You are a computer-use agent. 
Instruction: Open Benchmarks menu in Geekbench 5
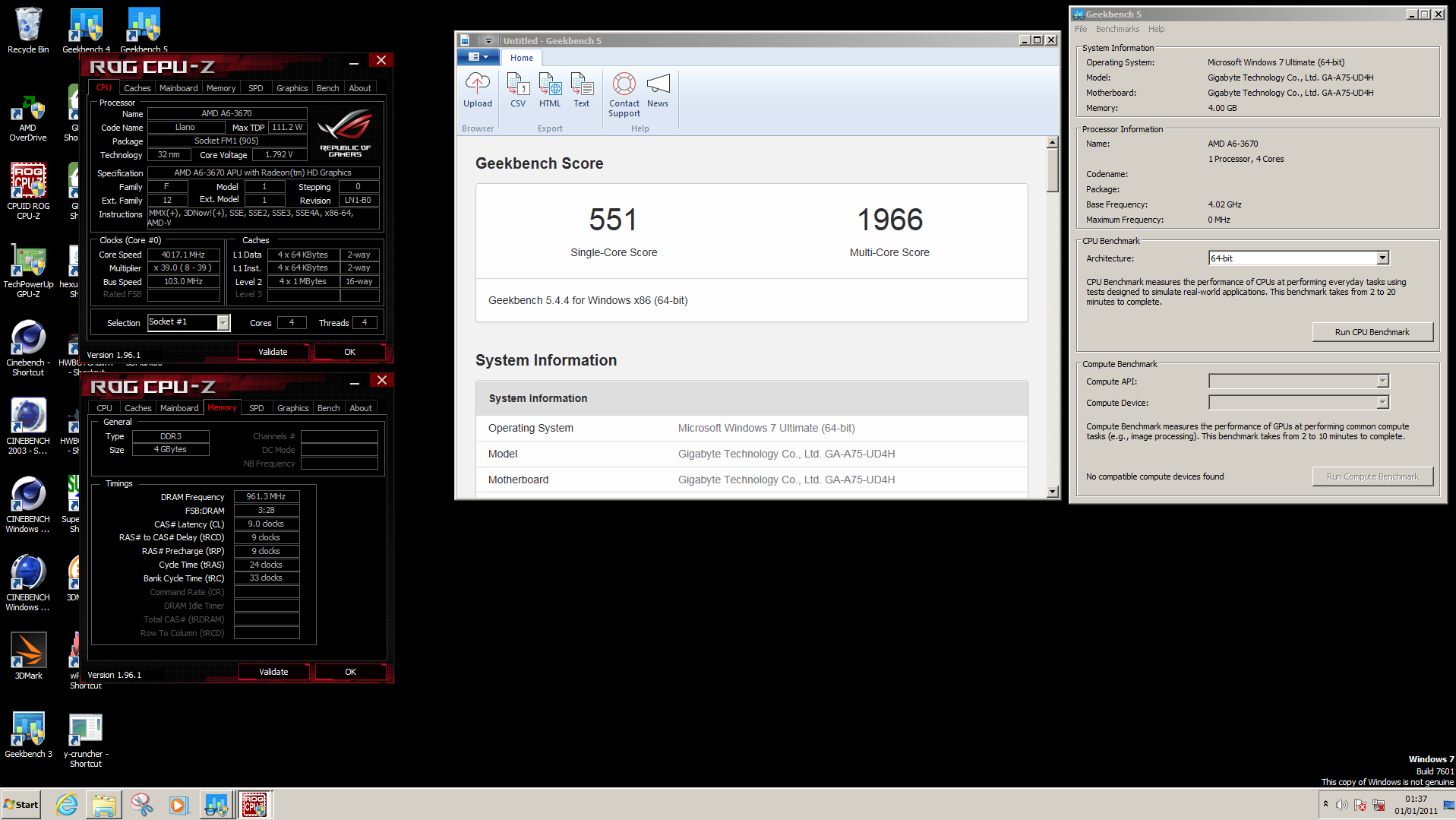tap(1117, 29)
